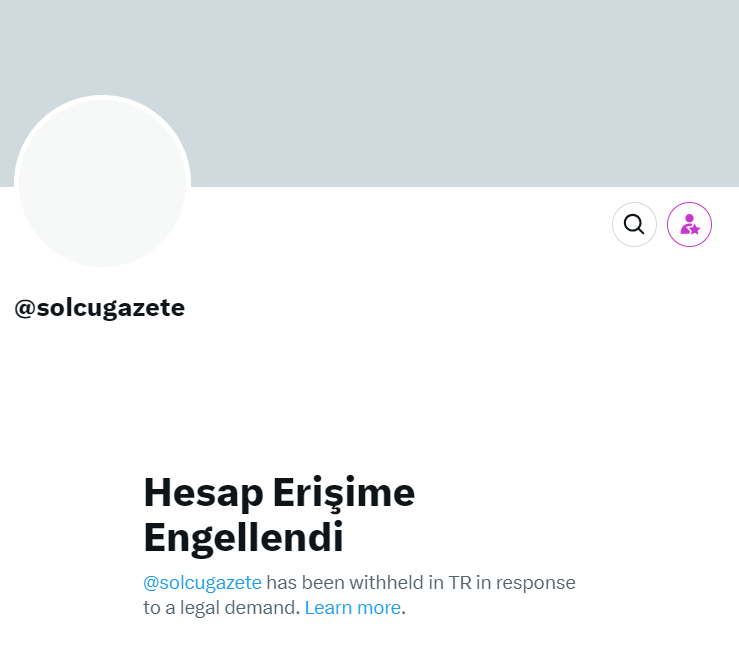
Task: Click the word Hesap in the heading
Action: pyautogui.click(x=203, y=493)
